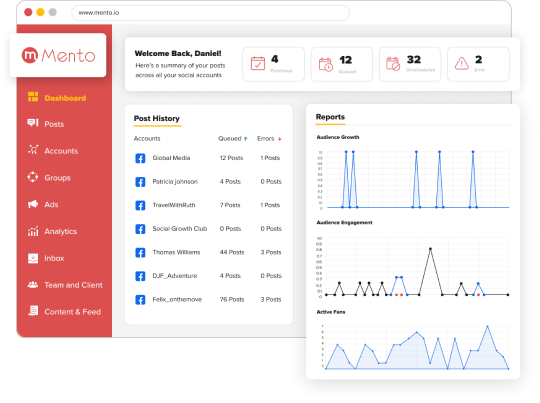The image size is (540, 403).
Task: Open the Dashboard grid icon in sidebar
Action: click(x=33, y=97)
